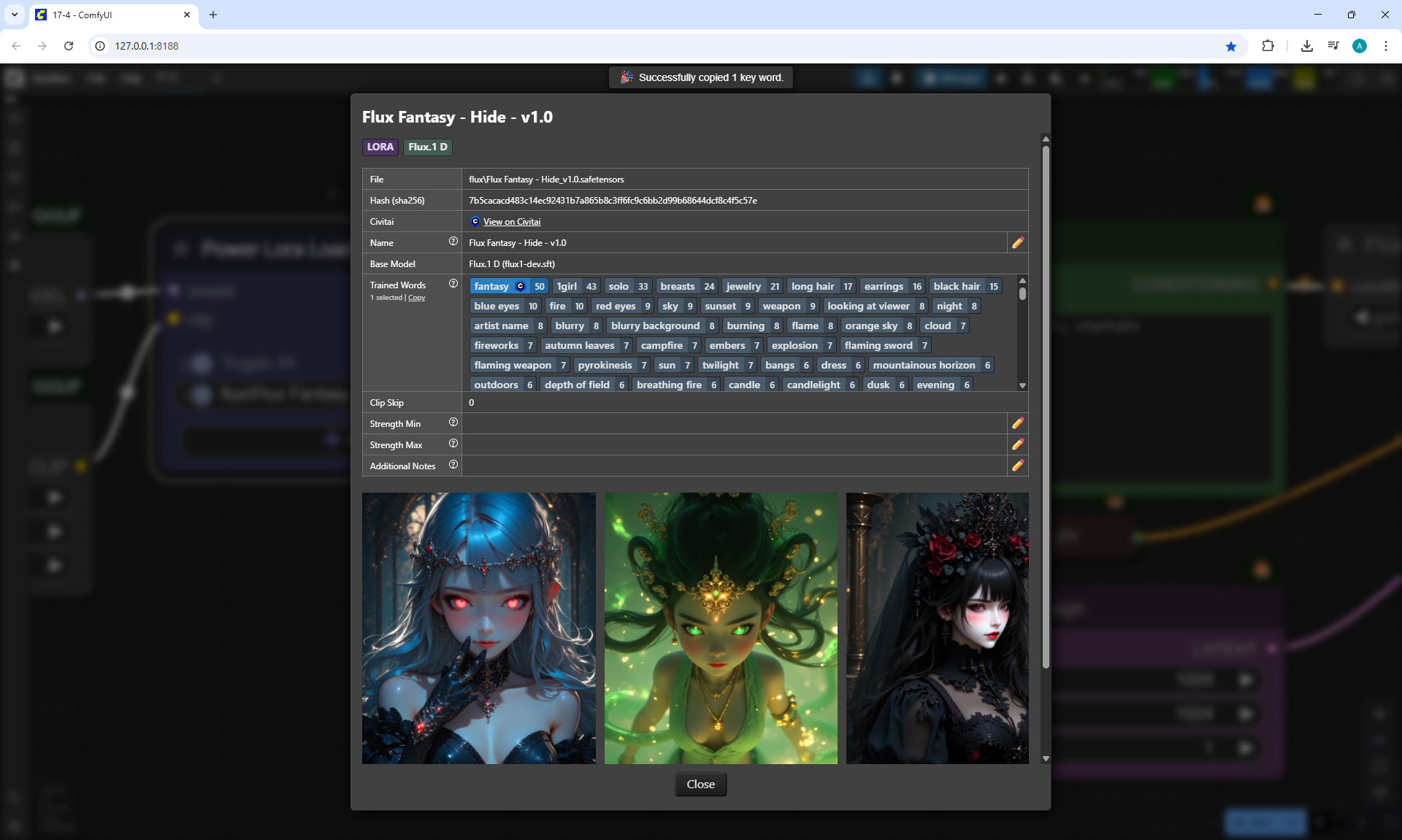Toggle the flaming sword word tag

878,345
